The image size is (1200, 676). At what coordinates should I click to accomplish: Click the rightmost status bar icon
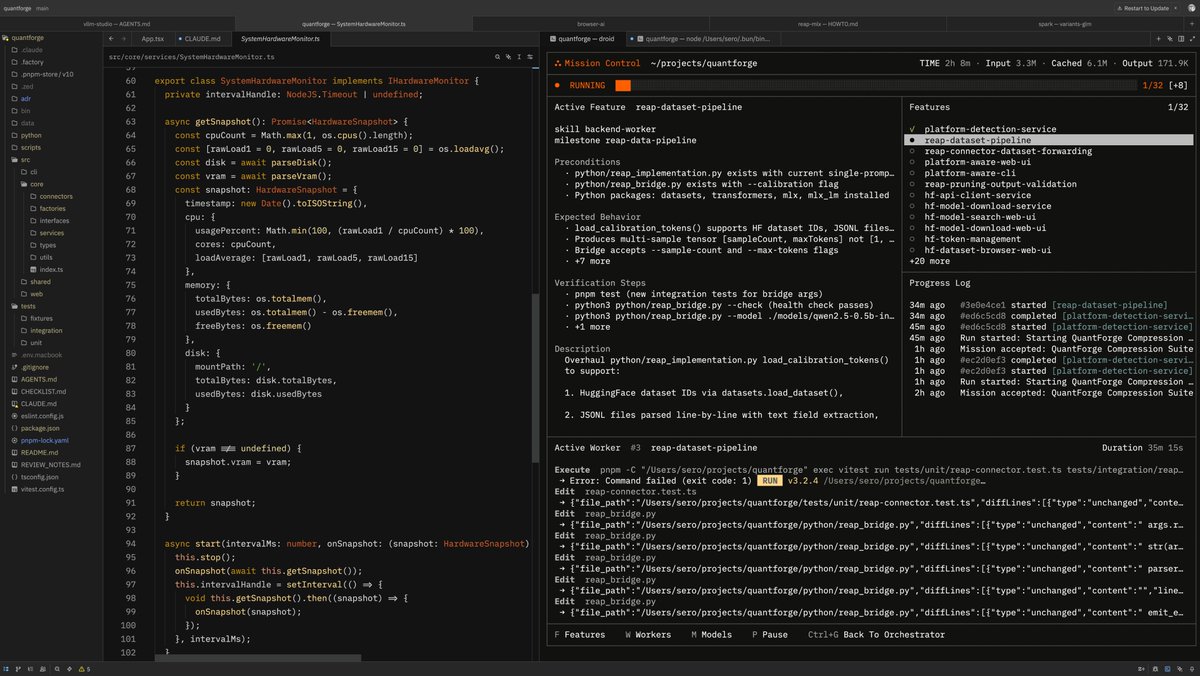pos(1190,669)
